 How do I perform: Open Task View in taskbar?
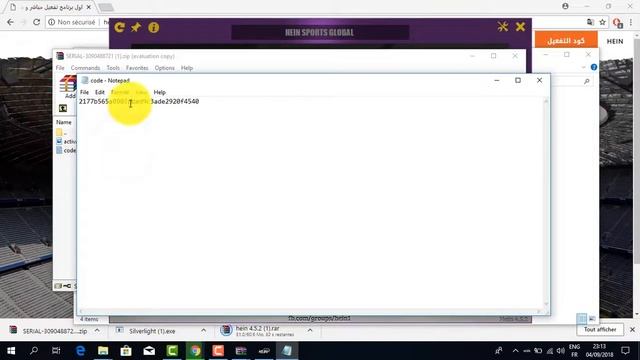tap(56, 351)
